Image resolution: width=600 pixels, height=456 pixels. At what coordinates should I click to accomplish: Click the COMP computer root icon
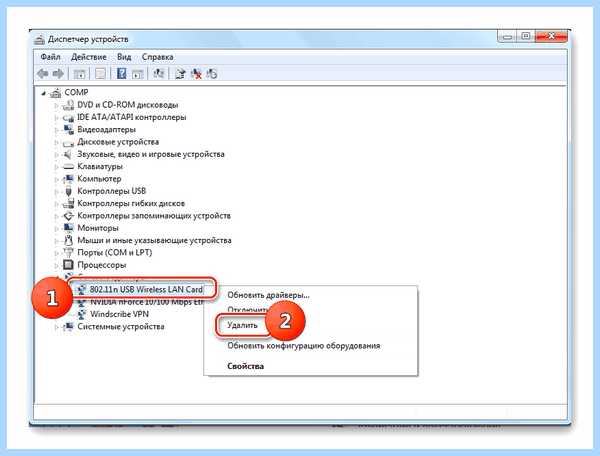tap(56, 93)
